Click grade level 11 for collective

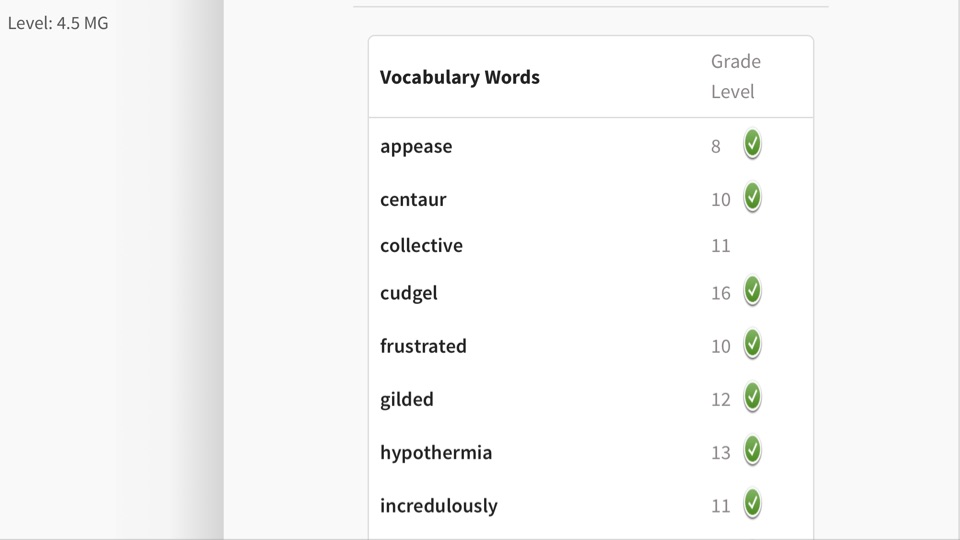pyautogui.click(x=721, y=246)
